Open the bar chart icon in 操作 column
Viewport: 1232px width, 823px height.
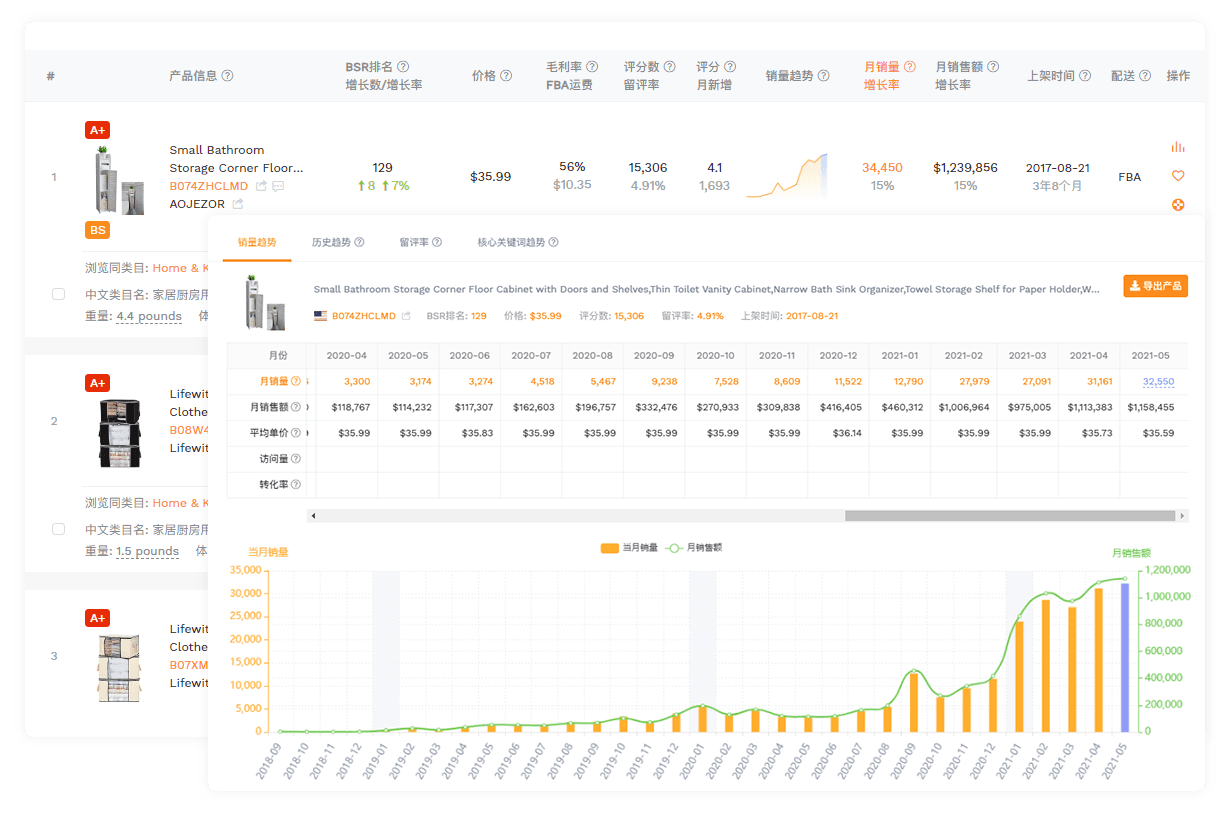click(x=1177, y=147)
